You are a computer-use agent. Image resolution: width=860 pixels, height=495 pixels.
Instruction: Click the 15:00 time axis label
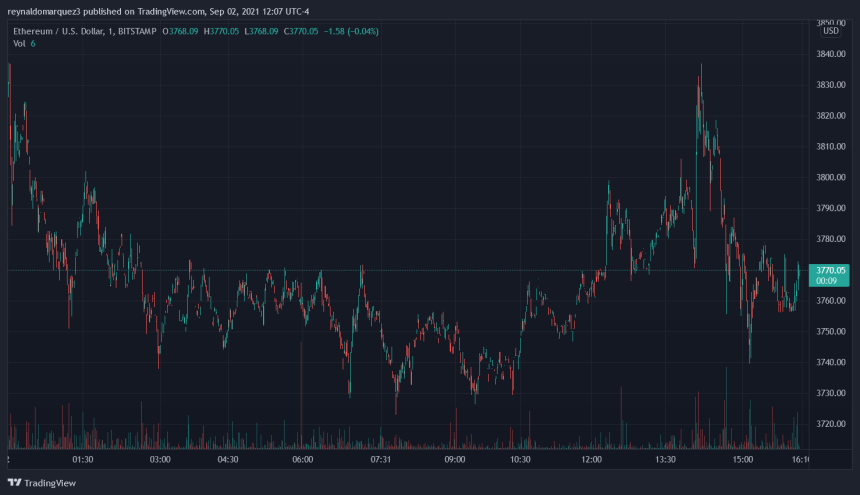point(743,459)
